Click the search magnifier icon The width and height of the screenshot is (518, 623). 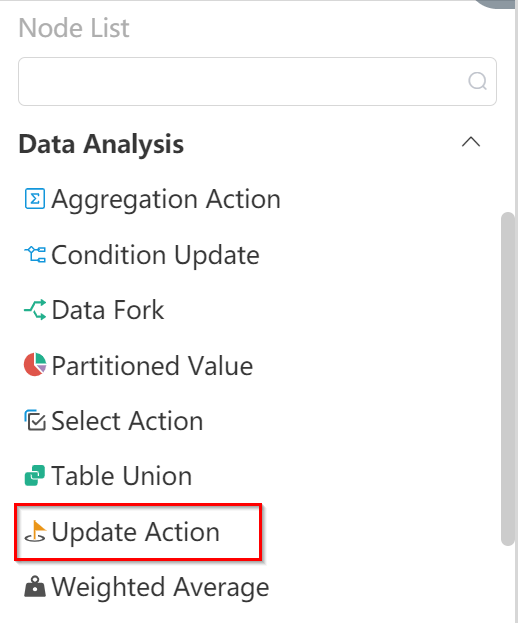pyautogui.click(x=477, y=81)
